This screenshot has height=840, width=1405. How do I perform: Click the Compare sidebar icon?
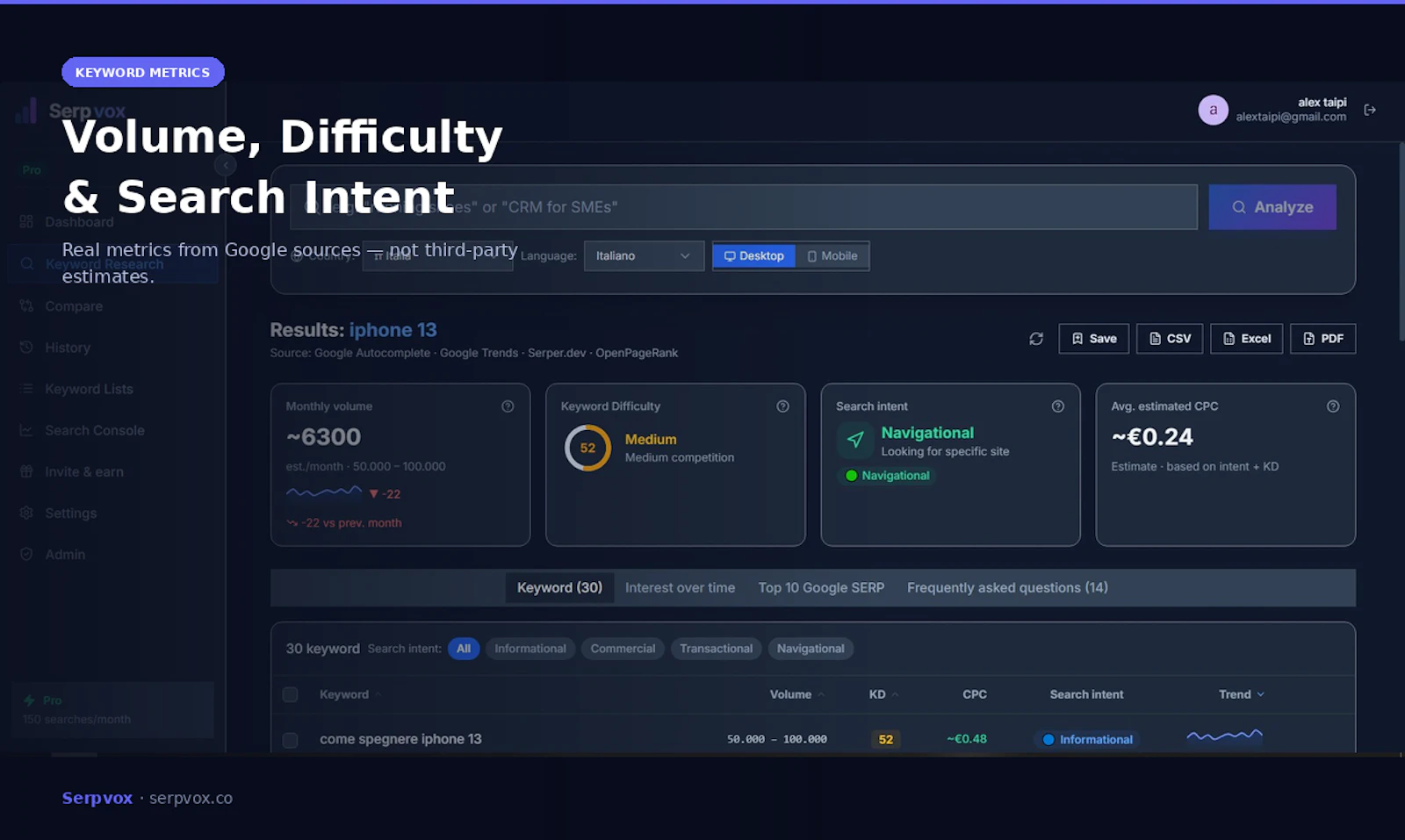26,306
